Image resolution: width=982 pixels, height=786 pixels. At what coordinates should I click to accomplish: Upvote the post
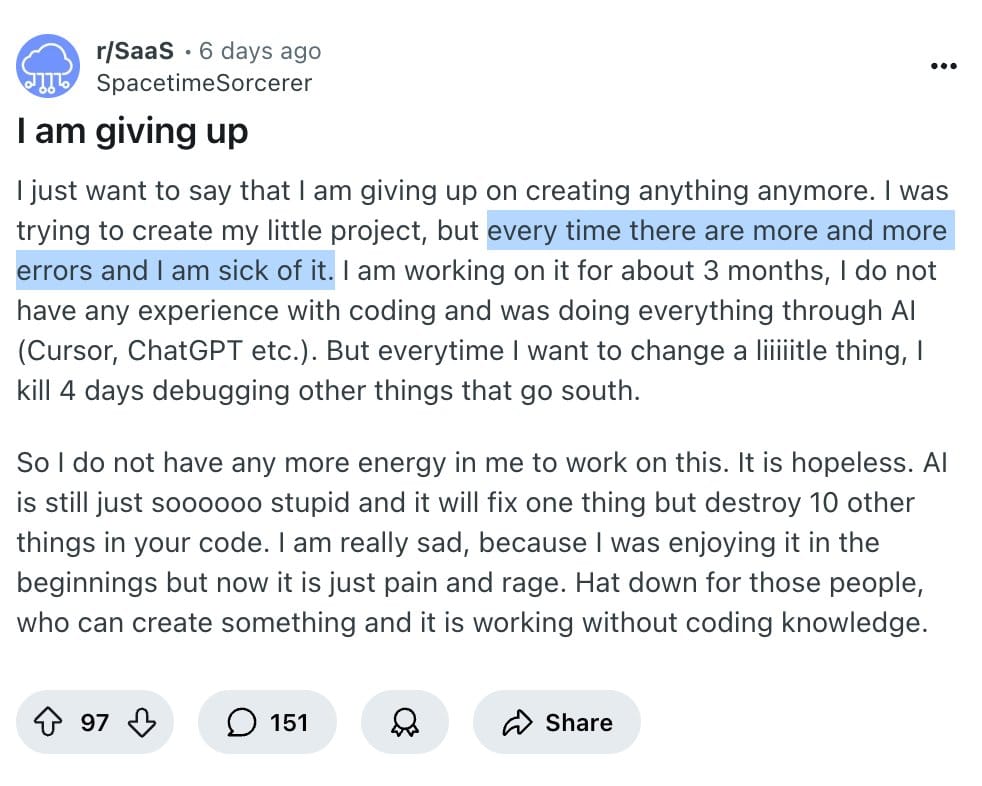pyautogui.click(x=47, y=722)
